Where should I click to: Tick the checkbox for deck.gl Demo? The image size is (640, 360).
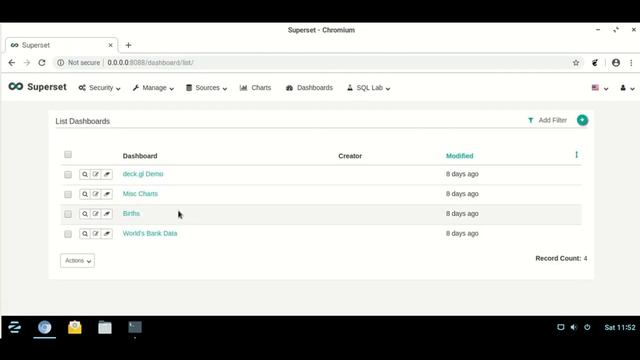point(68,175)
